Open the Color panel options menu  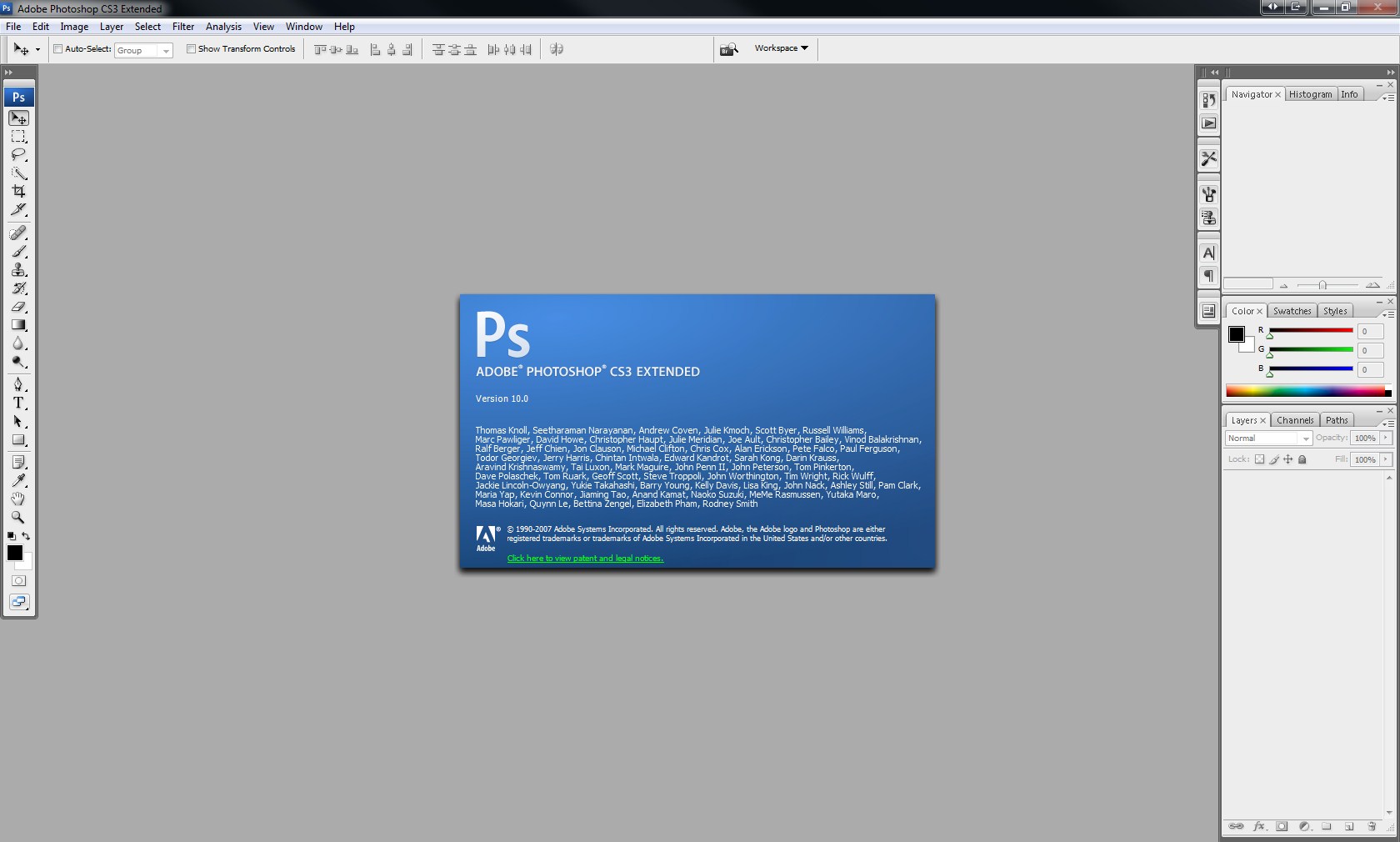point(1387,314)
